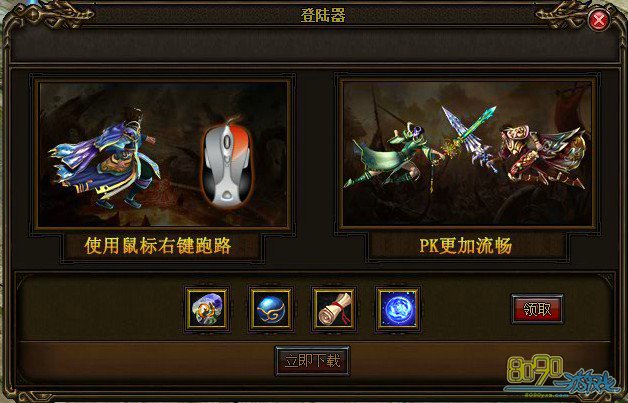This screenshot has height=403, width=628.
Task: Open the right PK battle preview image
Action: (467, 154)
